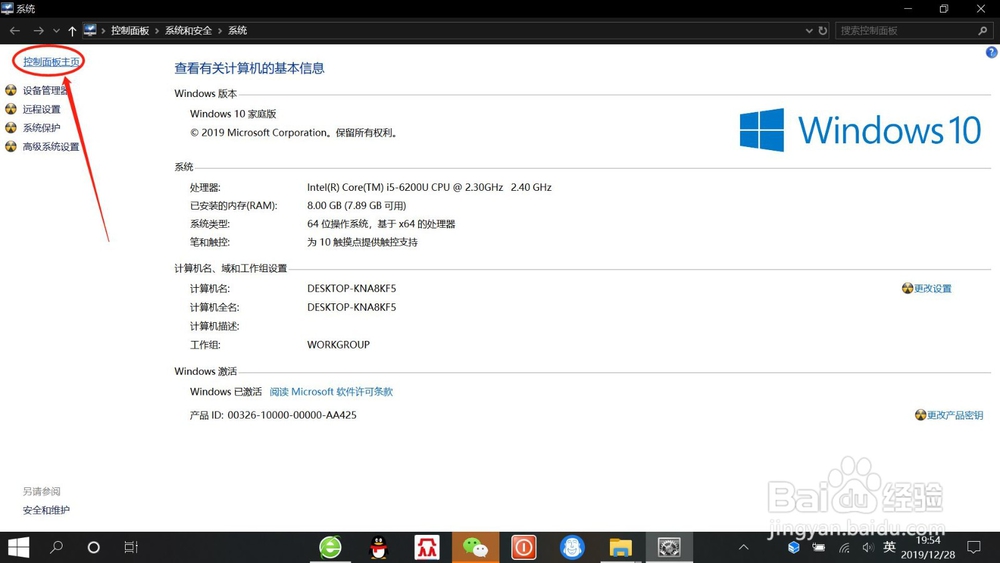Open 安全和维护 link
Viewport: 1000px width, 563px height.
click(x=46, y=510)
